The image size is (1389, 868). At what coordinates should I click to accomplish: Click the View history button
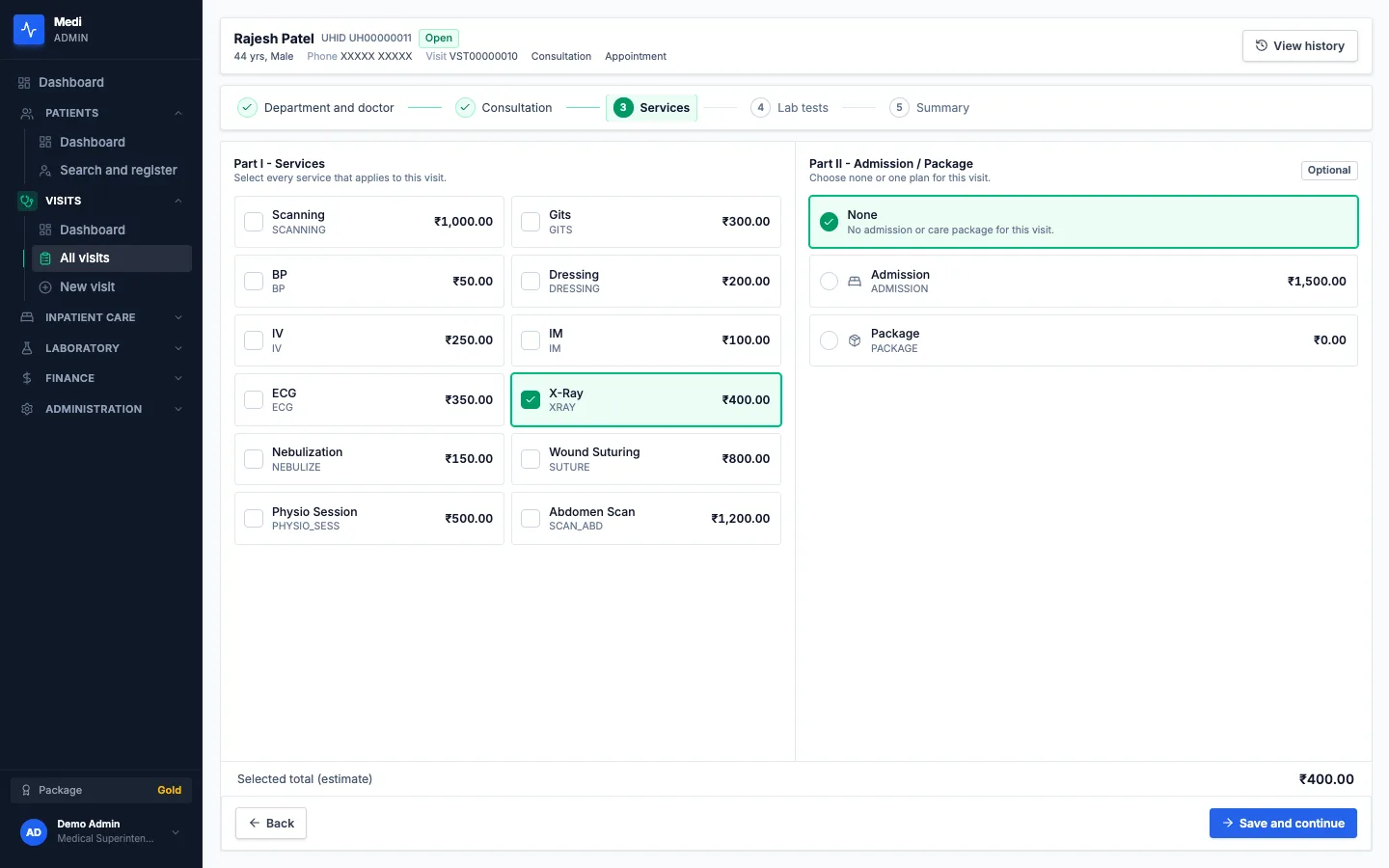(1299, 45)
